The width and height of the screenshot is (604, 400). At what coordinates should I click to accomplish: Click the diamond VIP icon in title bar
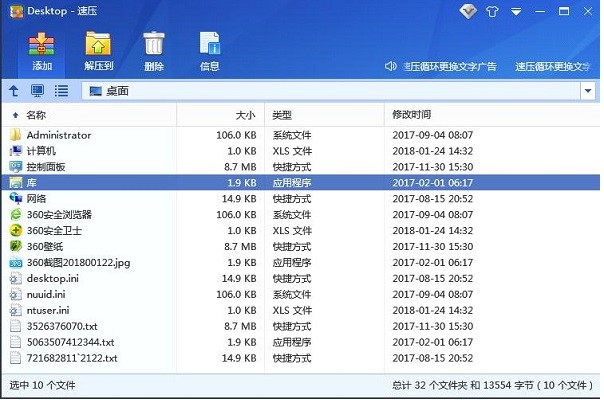click(468, 11)
